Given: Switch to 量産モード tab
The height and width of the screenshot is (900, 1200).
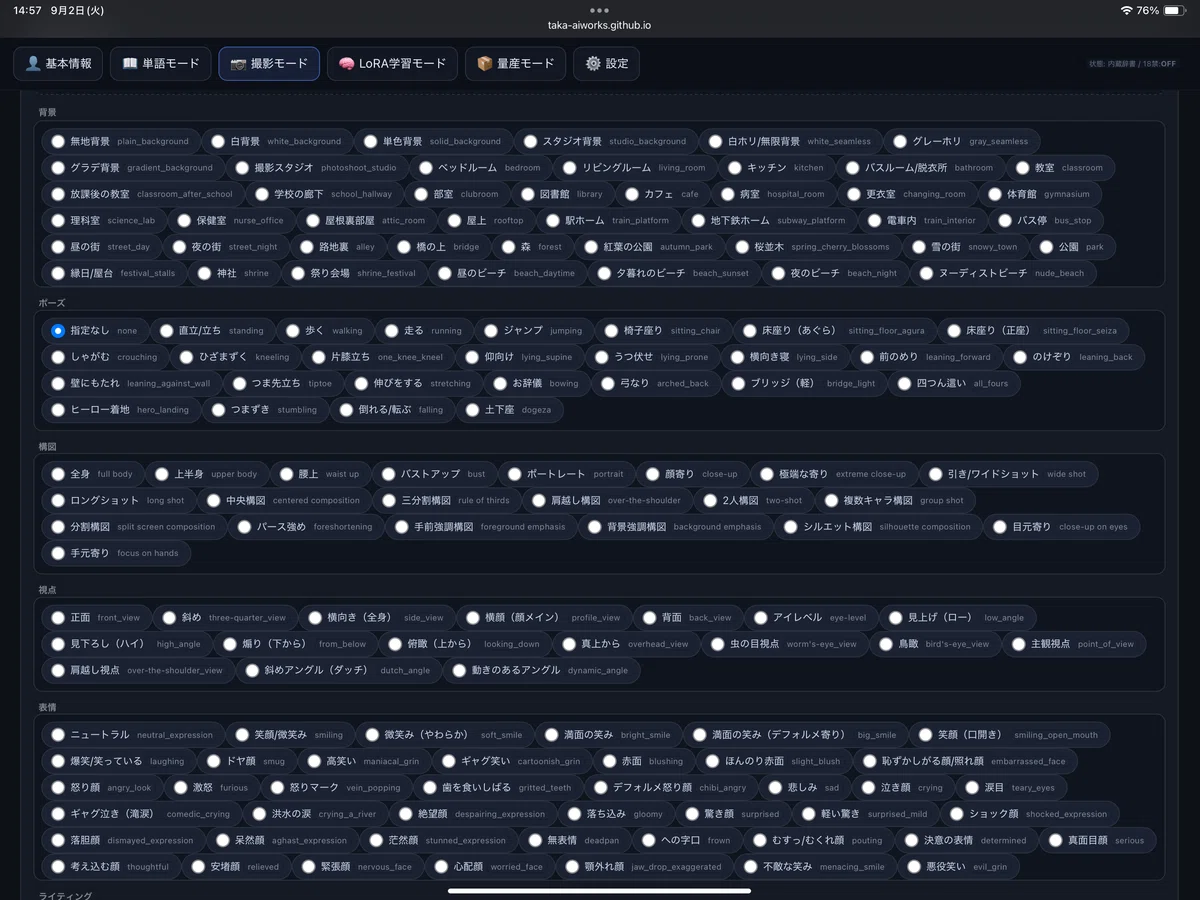Looking at the screenshot, I should pyautogui.click(x=515, y=63).
